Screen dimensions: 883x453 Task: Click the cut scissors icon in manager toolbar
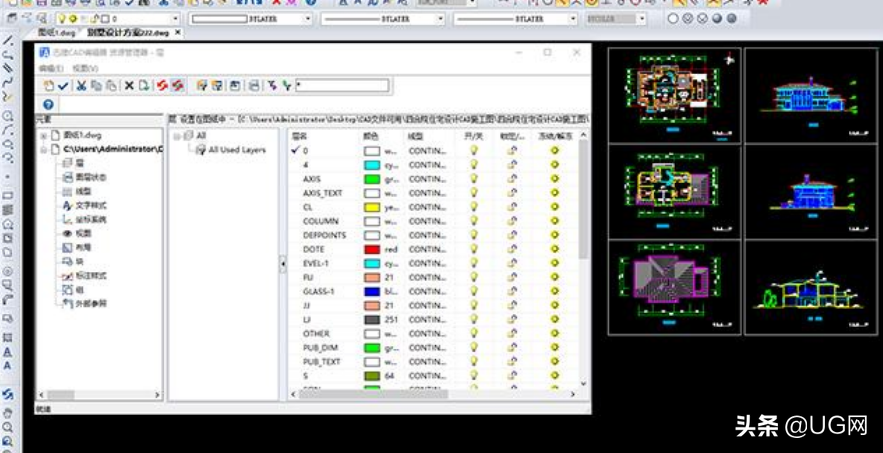[81, 86]
